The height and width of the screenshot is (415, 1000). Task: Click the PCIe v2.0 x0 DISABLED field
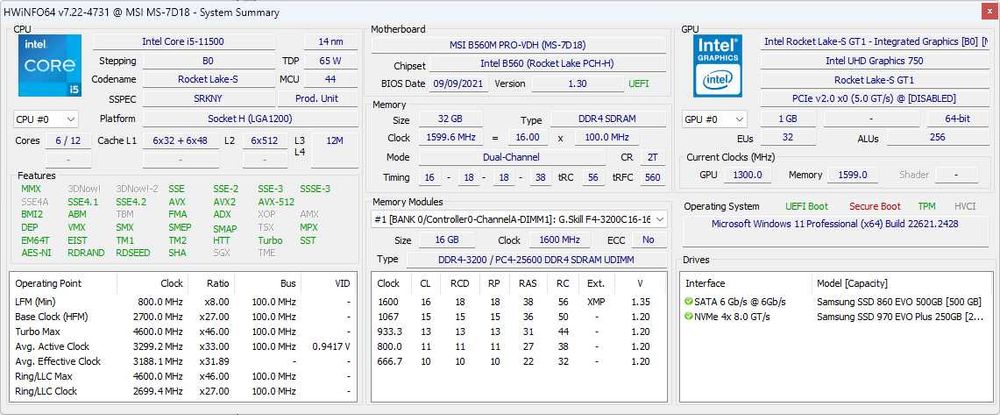pos(874,99)
